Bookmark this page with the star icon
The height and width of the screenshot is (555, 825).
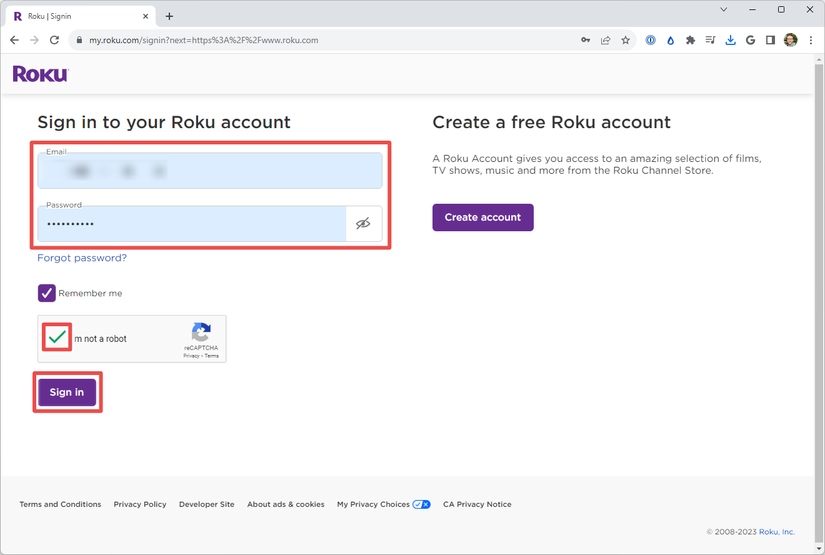626,40
